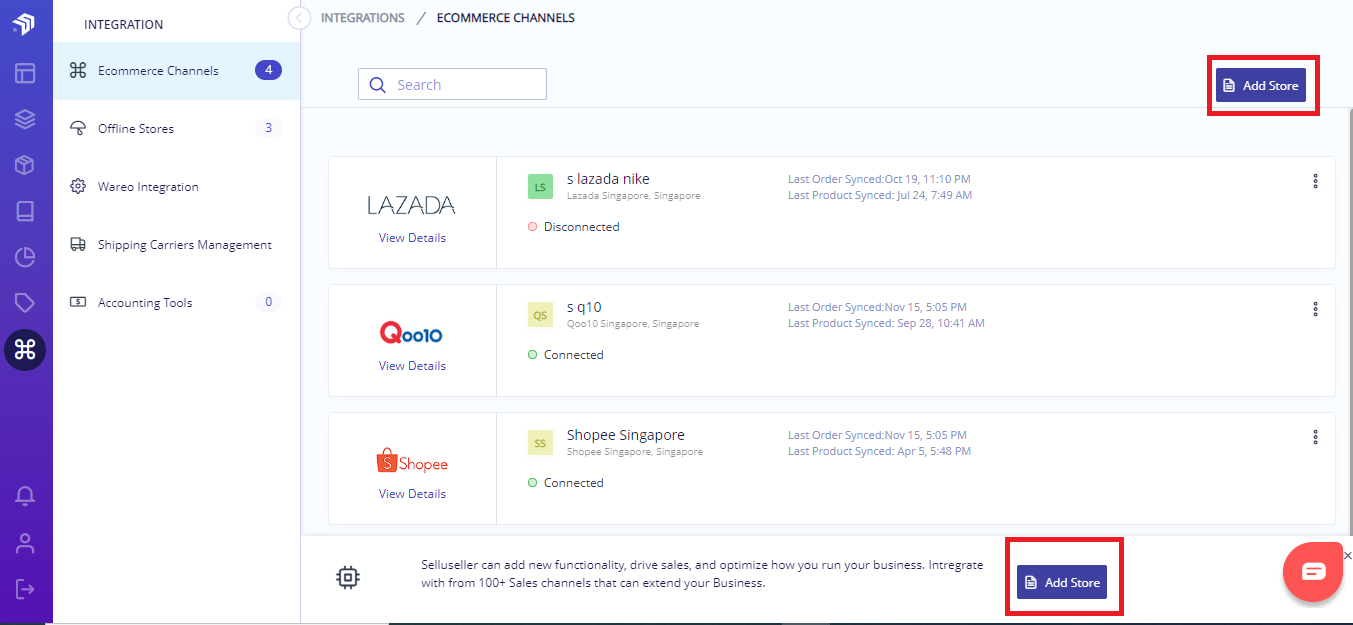View Details of the Shopee channel
This screenshot has width=1353, height=625.
[x=412, y=494]
